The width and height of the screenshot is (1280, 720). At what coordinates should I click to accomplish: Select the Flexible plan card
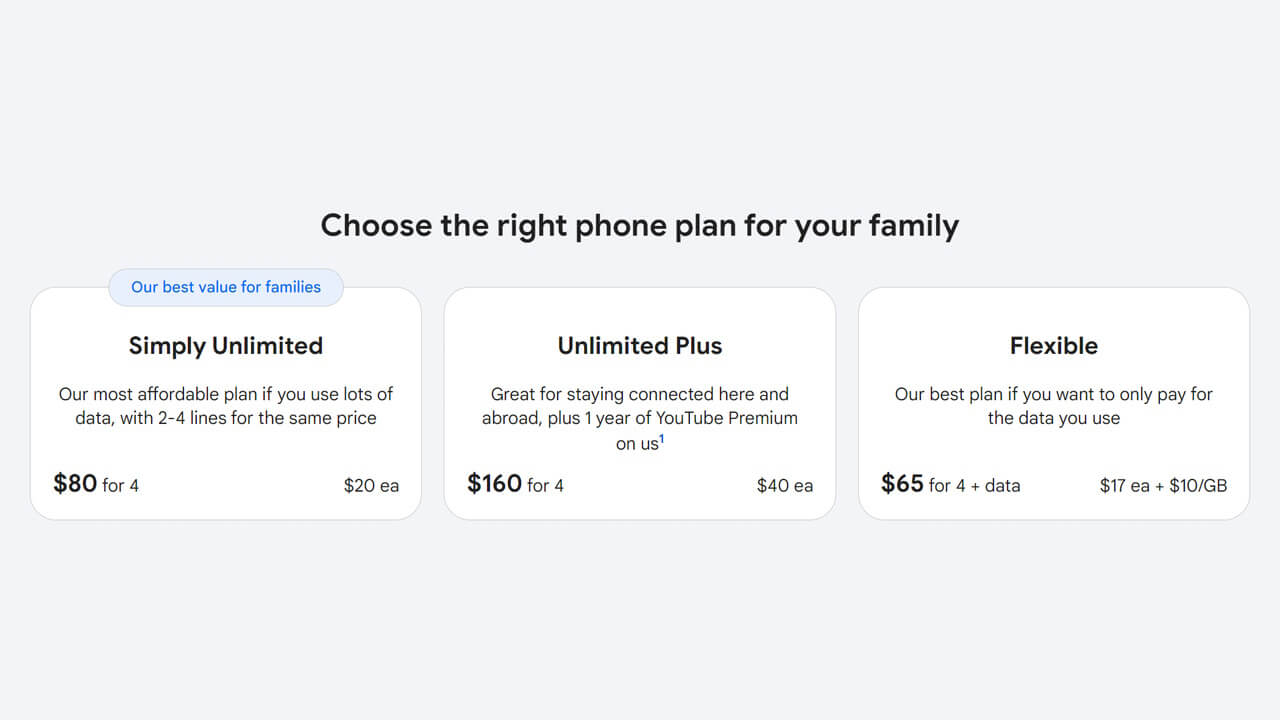click(x=1054, y=455)
